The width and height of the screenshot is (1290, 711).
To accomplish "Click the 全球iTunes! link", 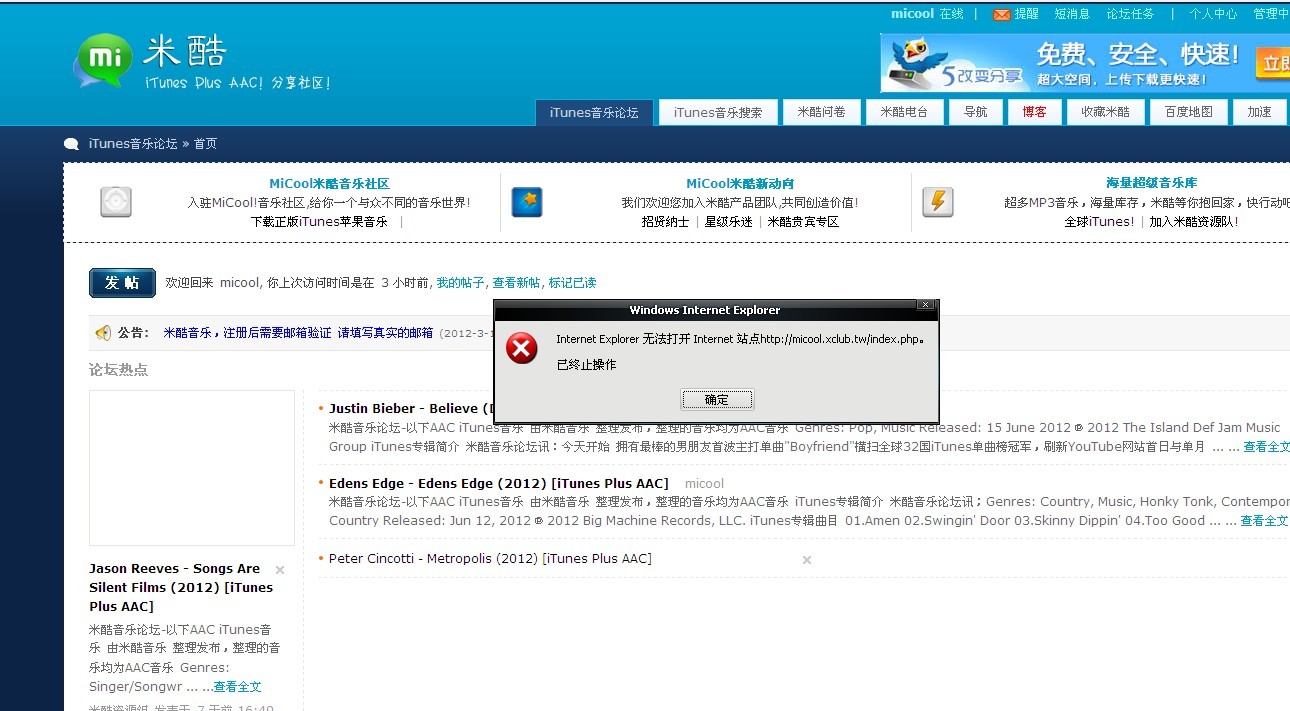I will click(x=1099, y=222).
